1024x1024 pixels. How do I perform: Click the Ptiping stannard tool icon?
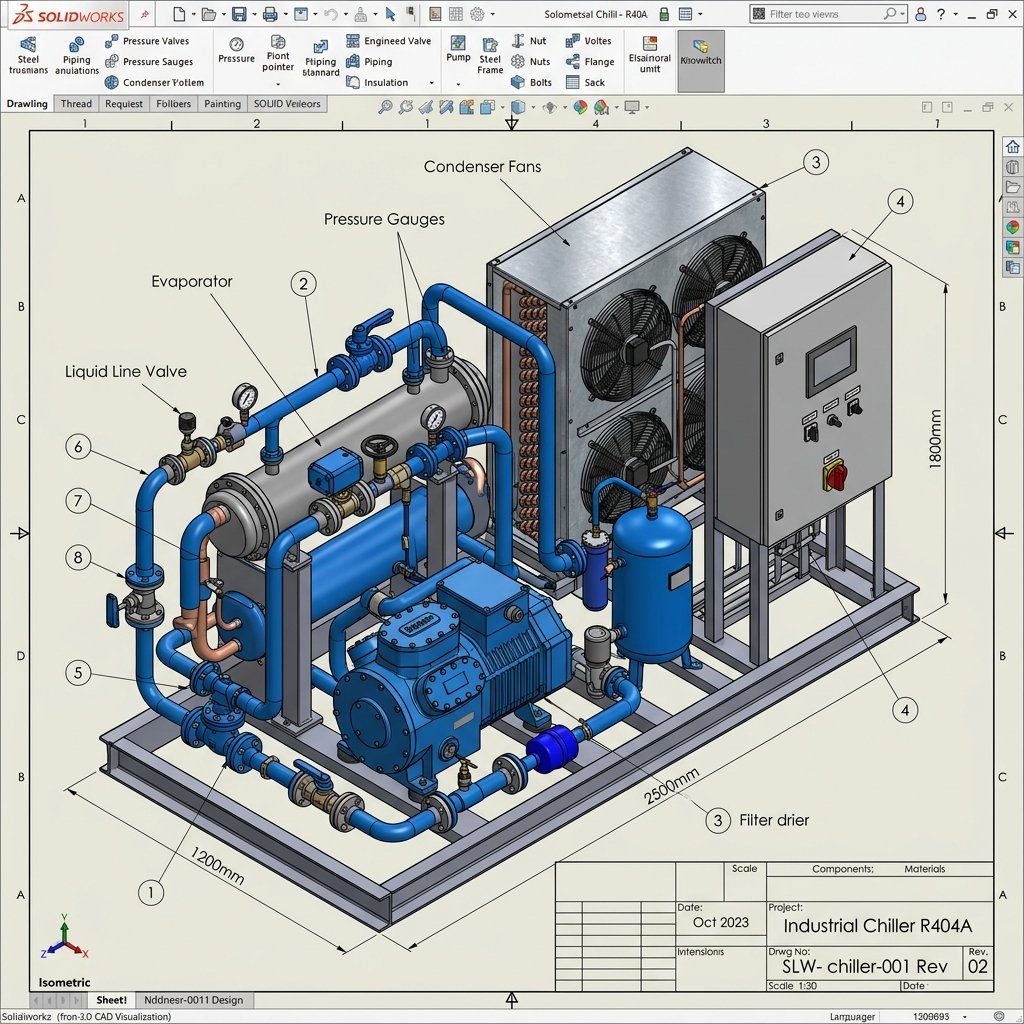point(320,46)
